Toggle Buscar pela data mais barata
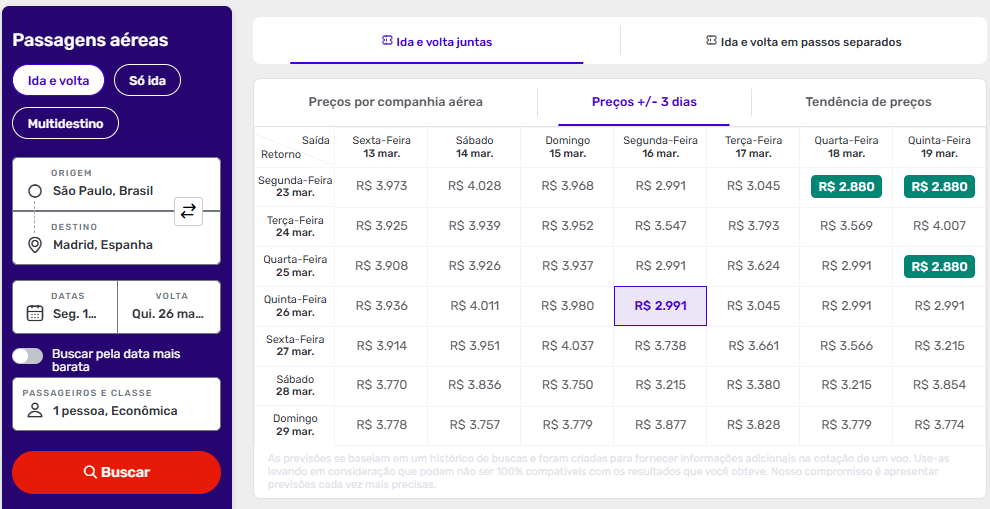The width and height of the screenshot is (990, 509). pos(28,356)
